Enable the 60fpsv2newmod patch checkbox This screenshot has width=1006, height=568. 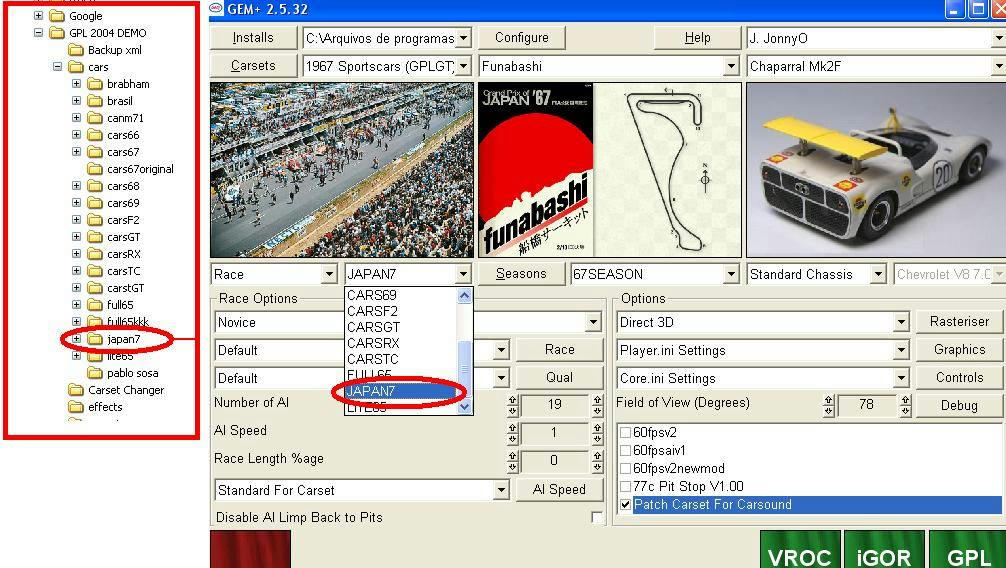click(626, 469)
